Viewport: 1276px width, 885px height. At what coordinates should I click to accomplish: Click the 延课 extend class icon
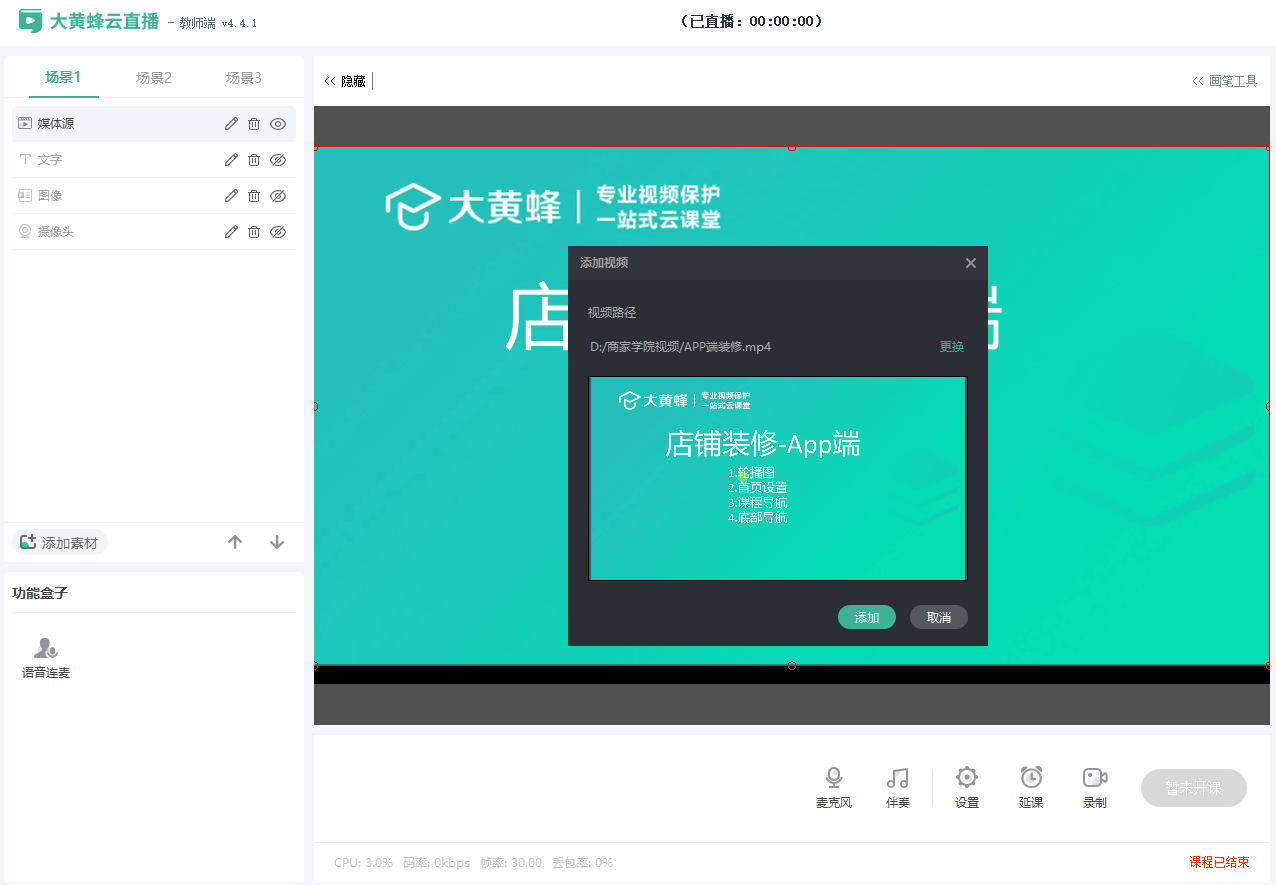(1031, 788)
